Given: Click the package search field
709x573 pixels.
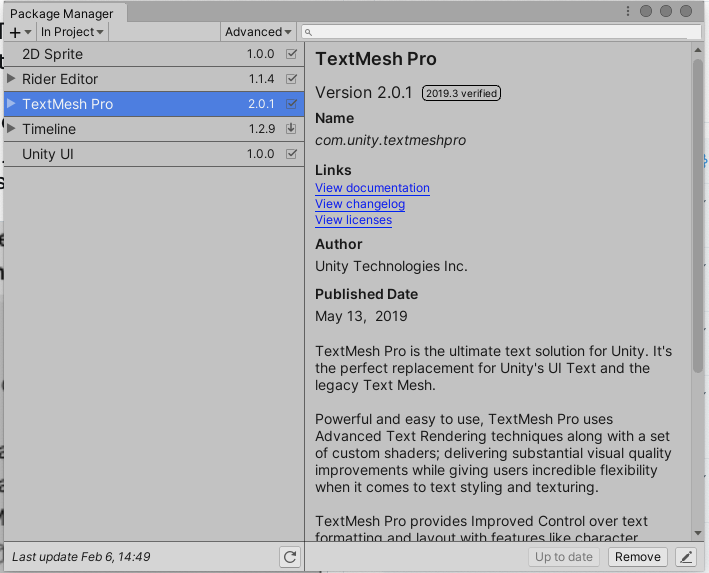Looking at the screenshot, I should [501, 32].
